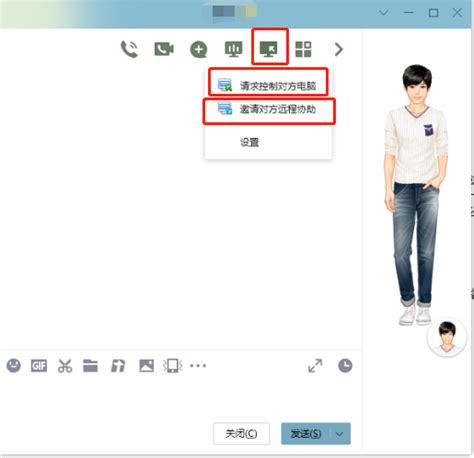Click the add-to-chat plus bubble icon
This screenshot has height=458, width=474.
click(199, 50)
